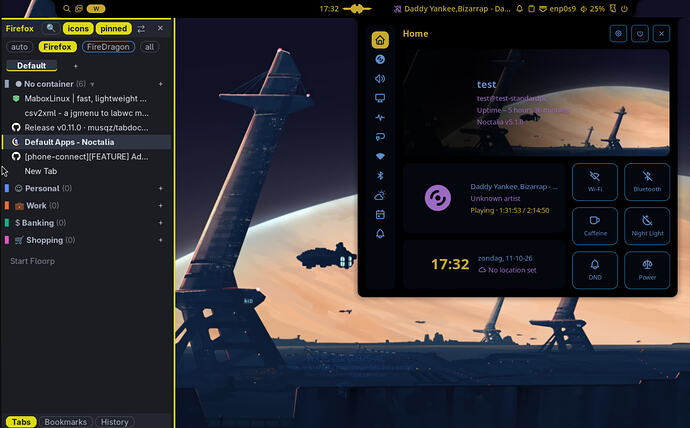Open the phone-connect FEATURE tab entry

pyautogui.click(x=87, y=157)
